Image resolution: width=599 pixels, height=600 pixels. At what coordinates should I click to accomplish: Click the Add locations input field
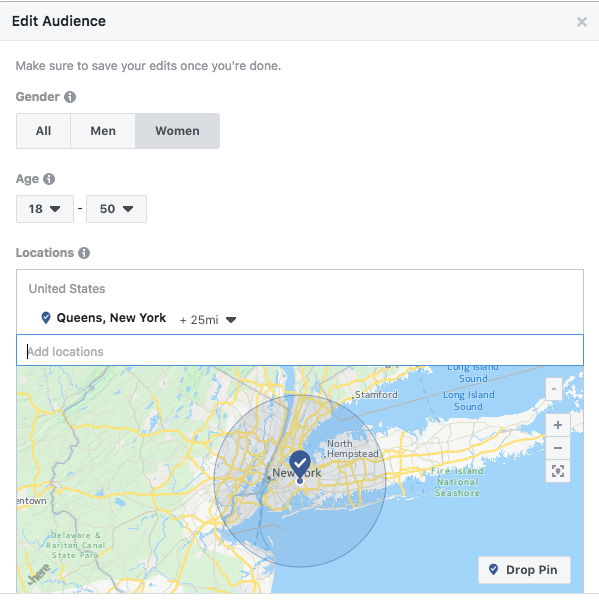coord(300,350)
